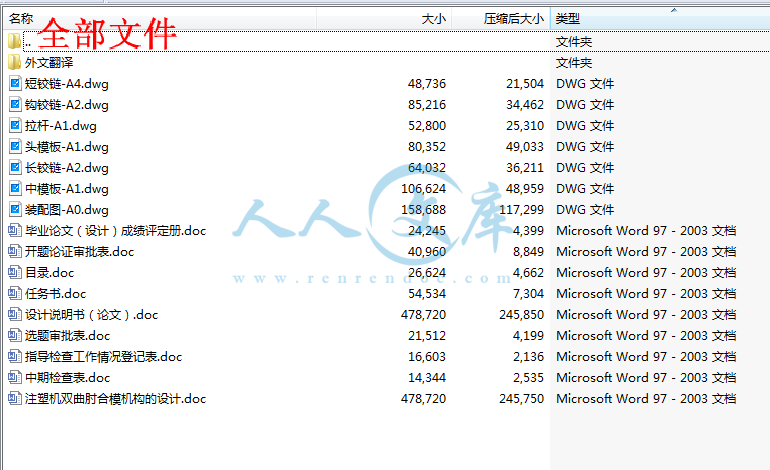
Task: Click compressed size 245,750
Action: click(x=522, y=398)
